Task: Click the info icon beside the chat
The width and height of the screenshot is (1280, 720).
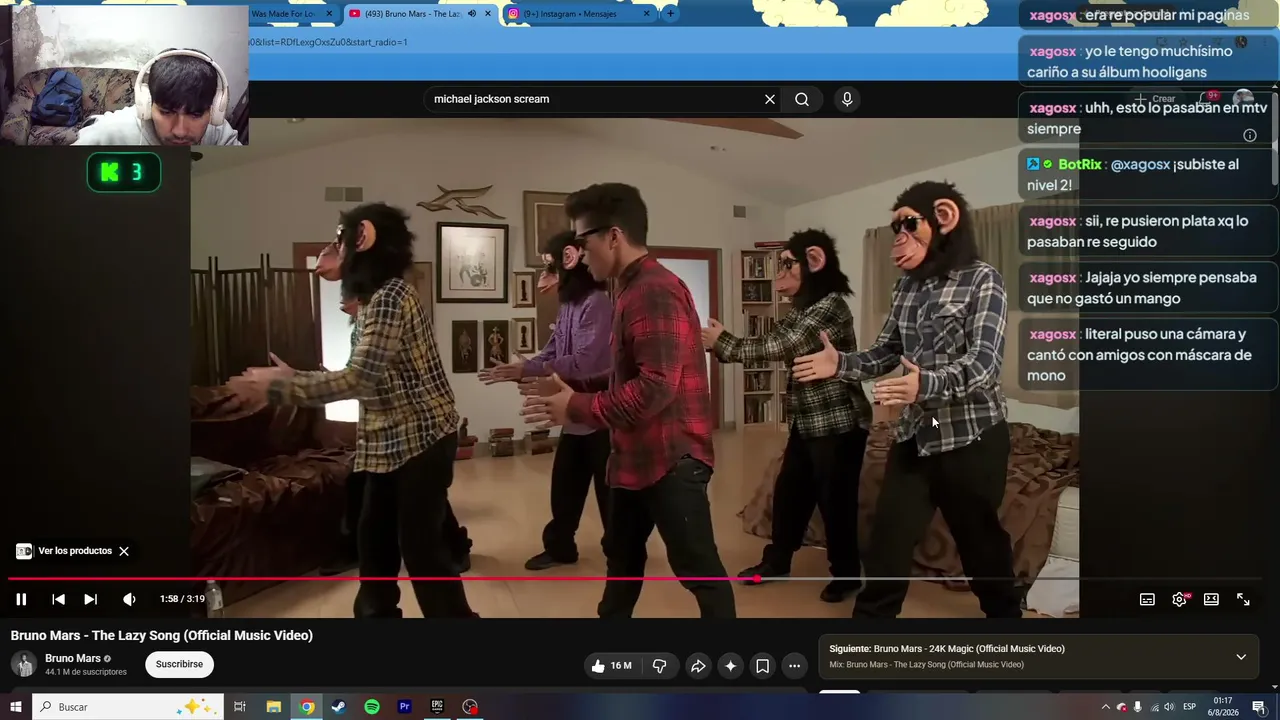Action: (1250, 135)
